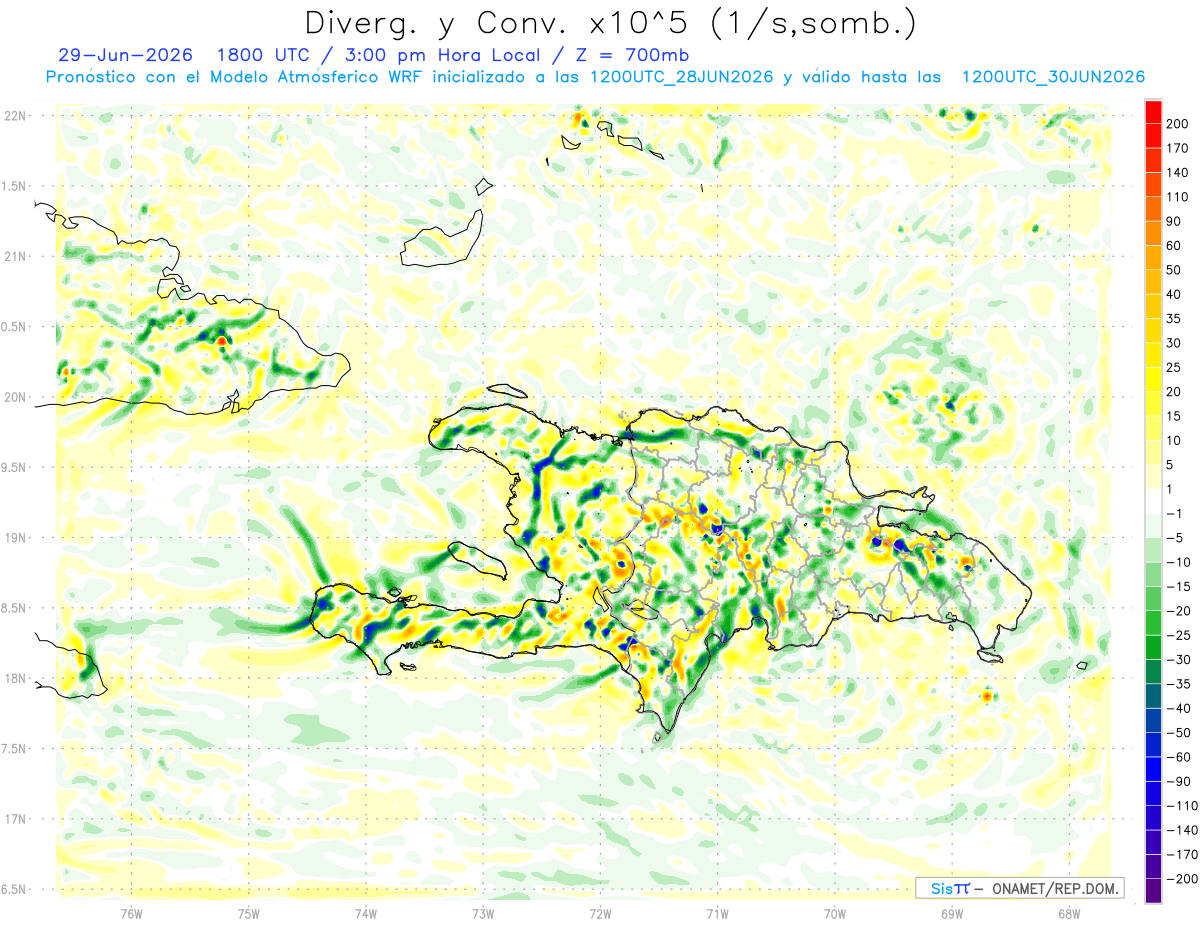Screen dimensions: 1200x927
Task: Click the '-5' color scale label
Action: [x=1174, y=538]
